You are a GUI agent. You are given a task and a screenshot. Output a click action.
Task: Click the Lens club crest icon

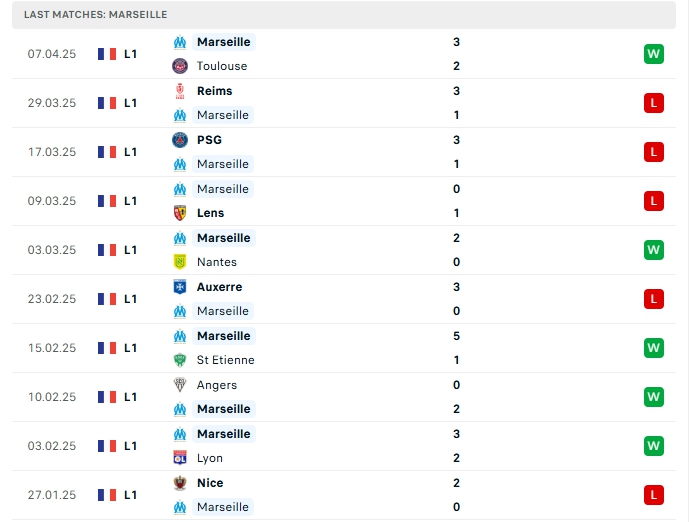click(180, 213)
